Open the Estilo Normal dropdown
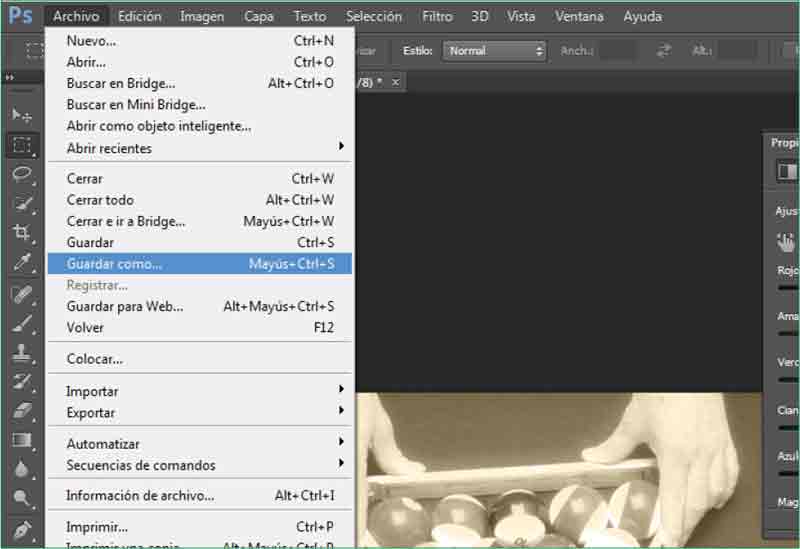This screenshot has height=549, width=800. (495, 51)
